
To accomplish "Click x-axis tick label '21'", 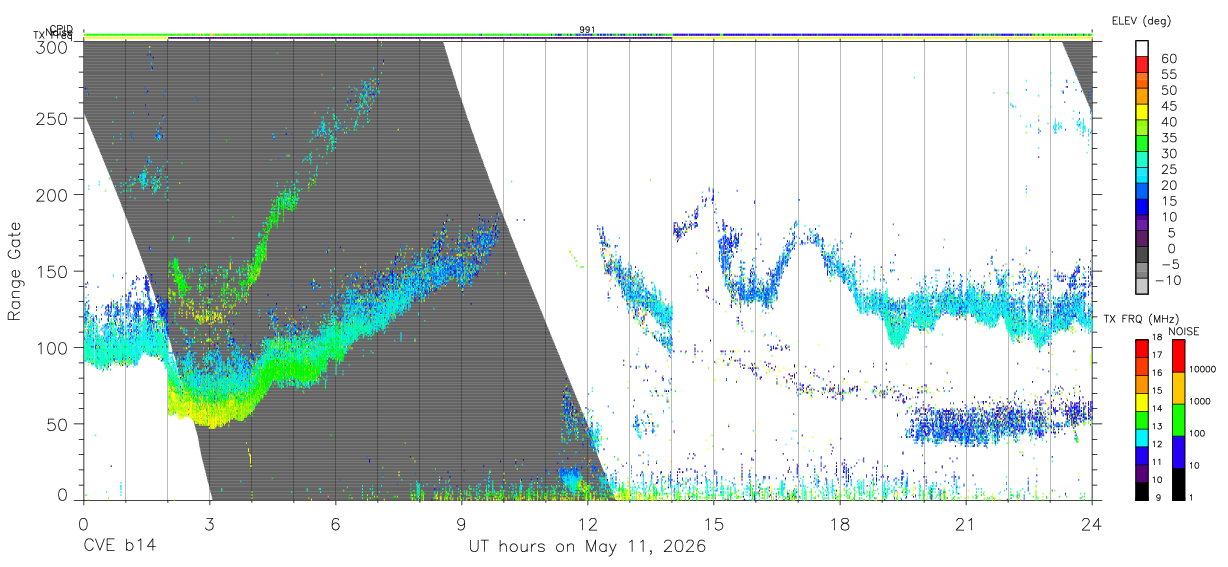I will tap(966, 525).
